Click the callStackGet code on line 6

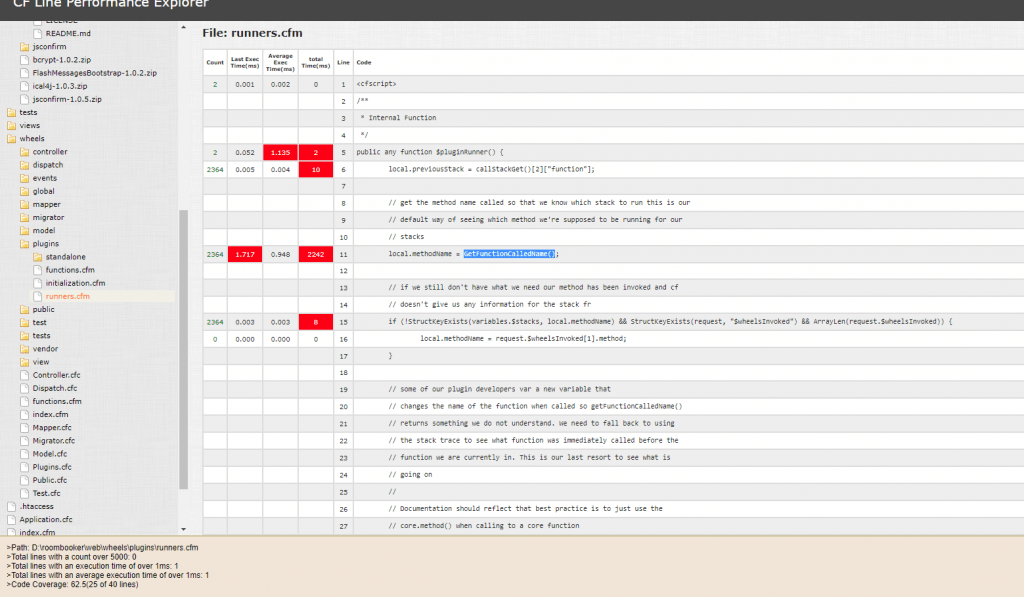(x=491, y=169)
